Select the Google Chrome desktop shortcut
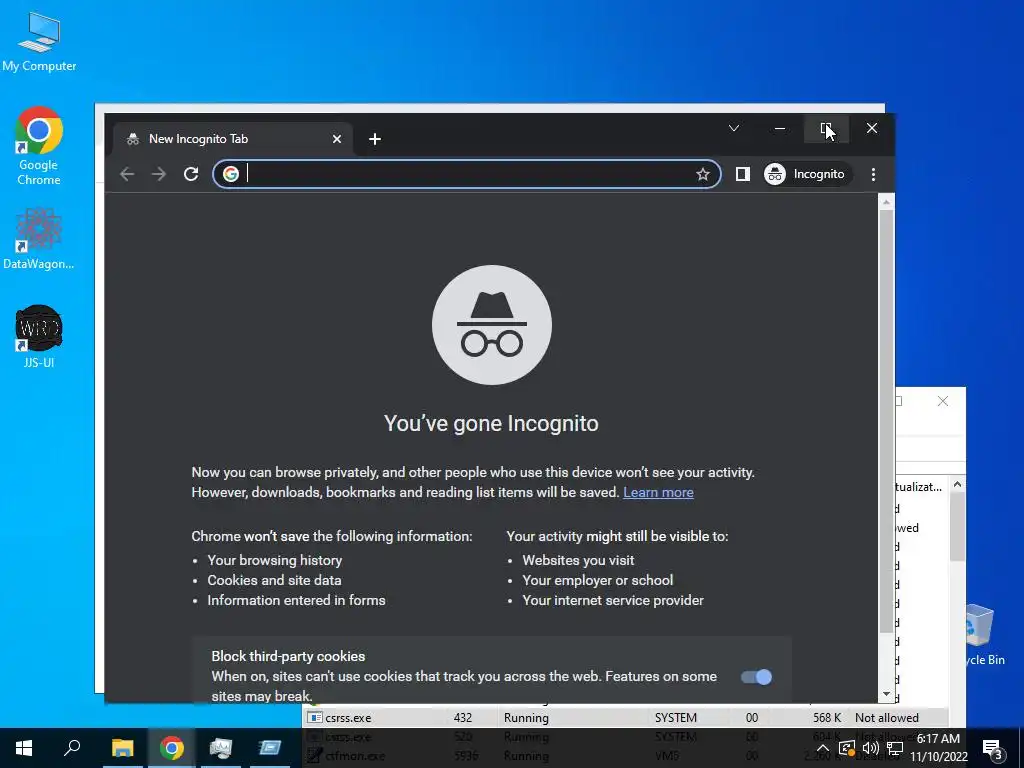The height and width of the screenshot is (768, 1024). [39, 146]
